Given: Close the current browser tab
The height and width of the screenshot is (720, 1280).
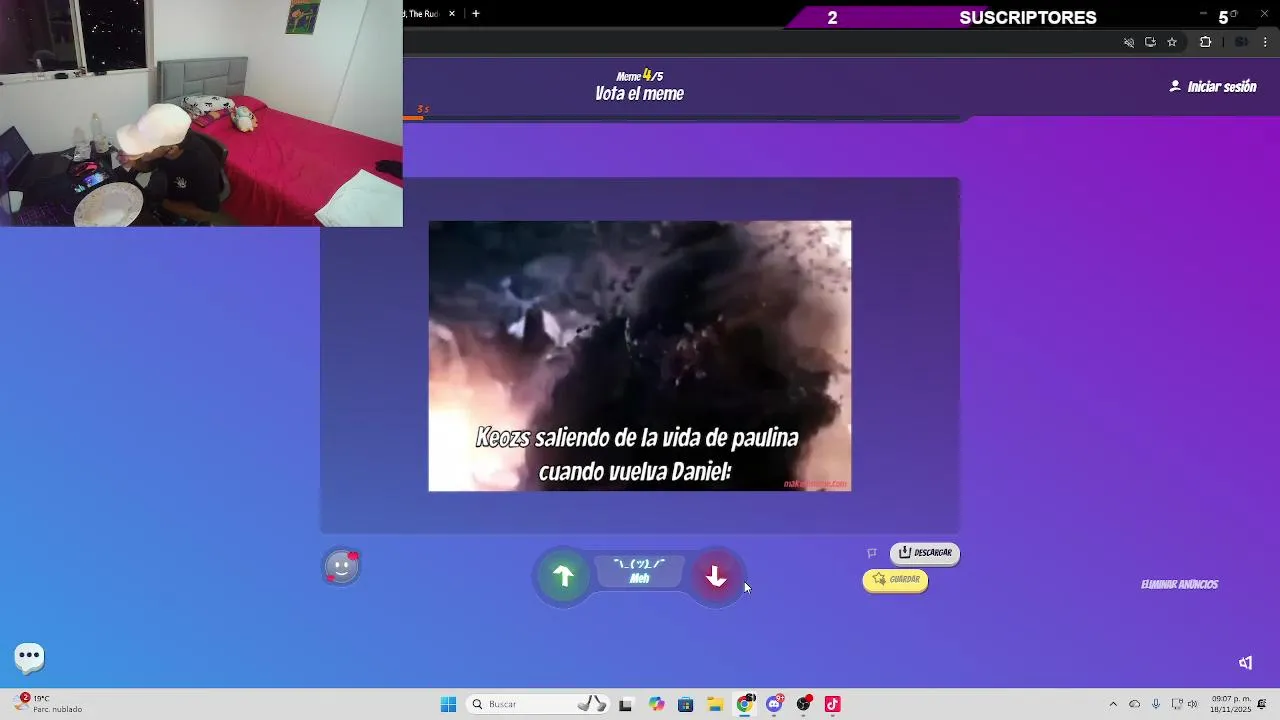Looking at the screenshot, I should (x=452, y=14).
